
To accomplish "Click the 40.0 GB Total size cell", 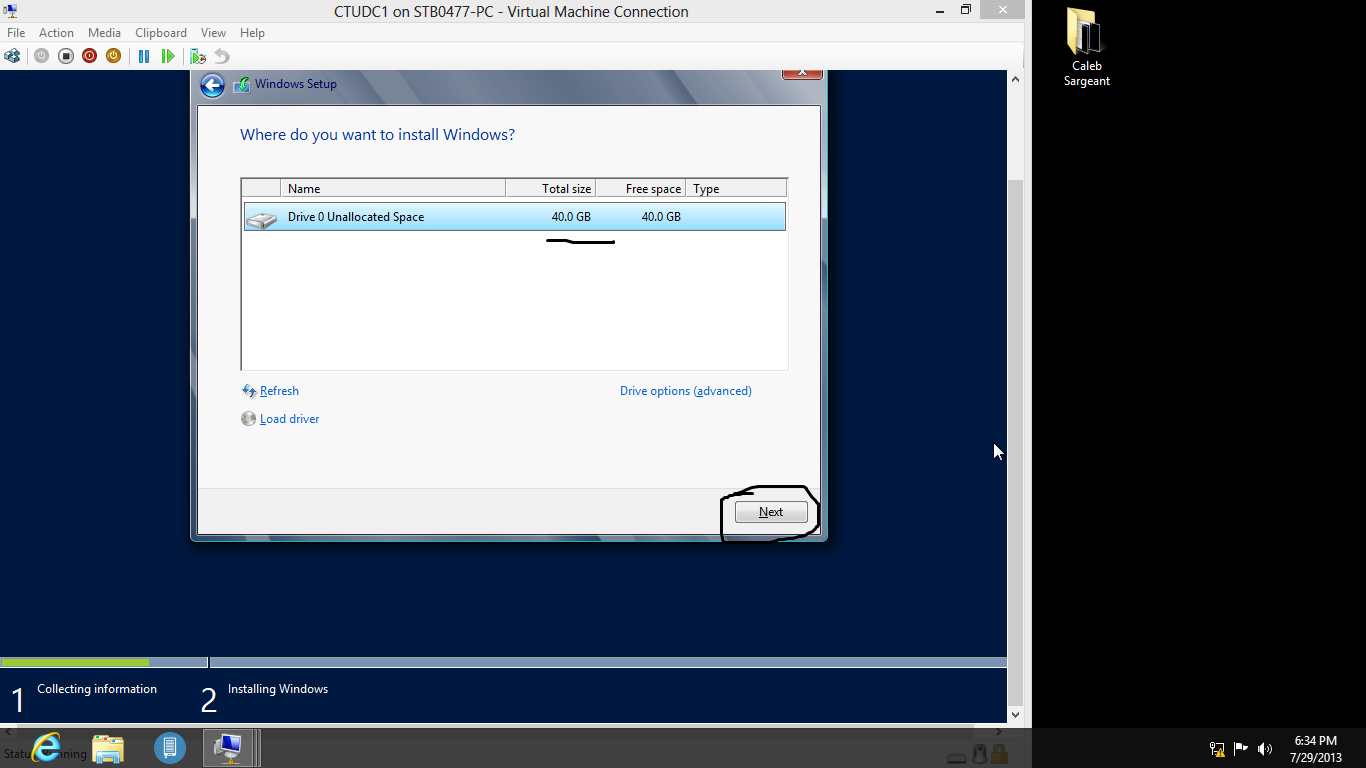I will point(571,217).
